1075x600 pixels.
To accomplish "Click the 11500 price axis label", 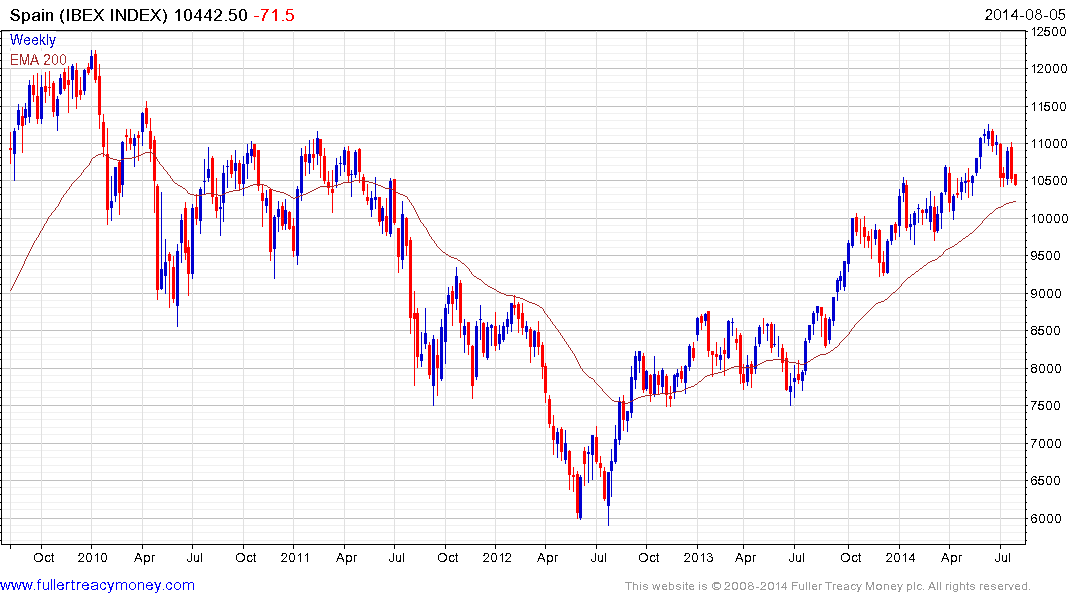I will coord(1050,106).
